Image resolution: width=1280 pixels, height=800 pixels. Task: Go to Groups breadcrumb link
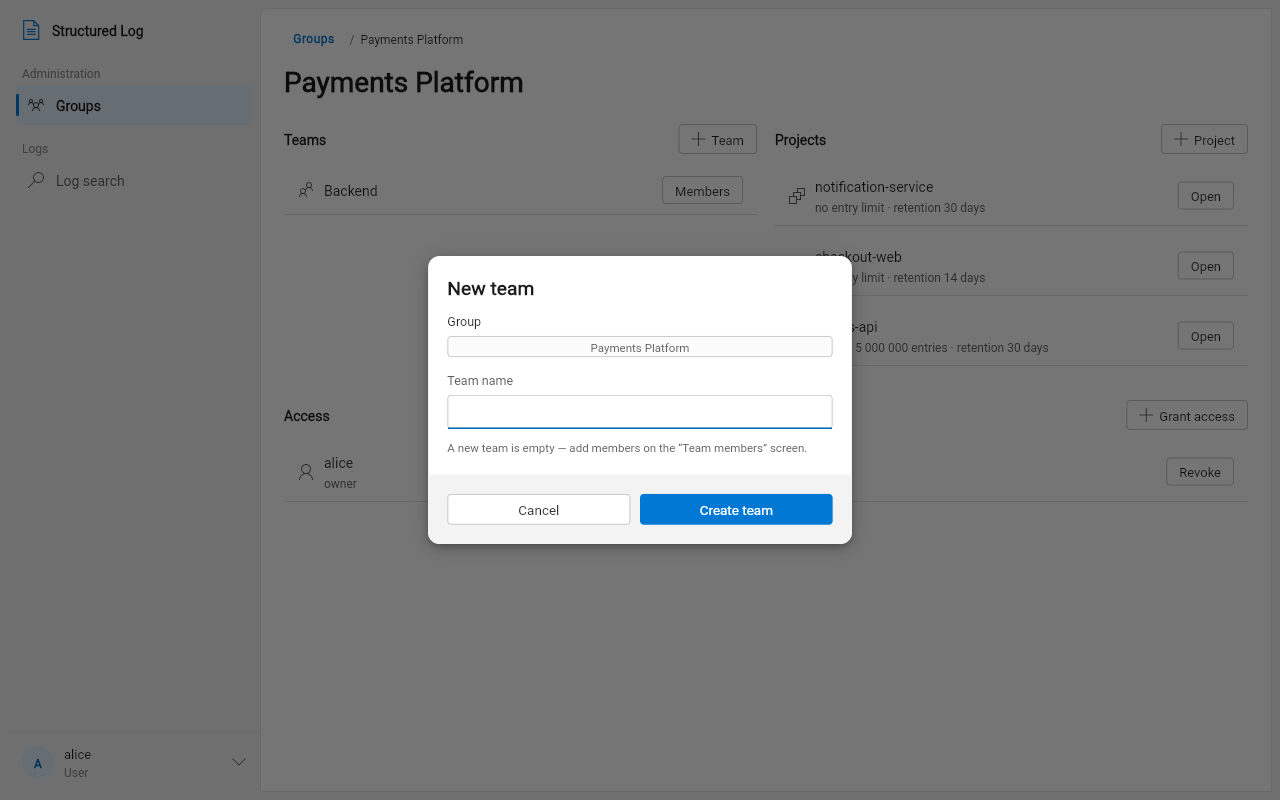pos(313,39)
